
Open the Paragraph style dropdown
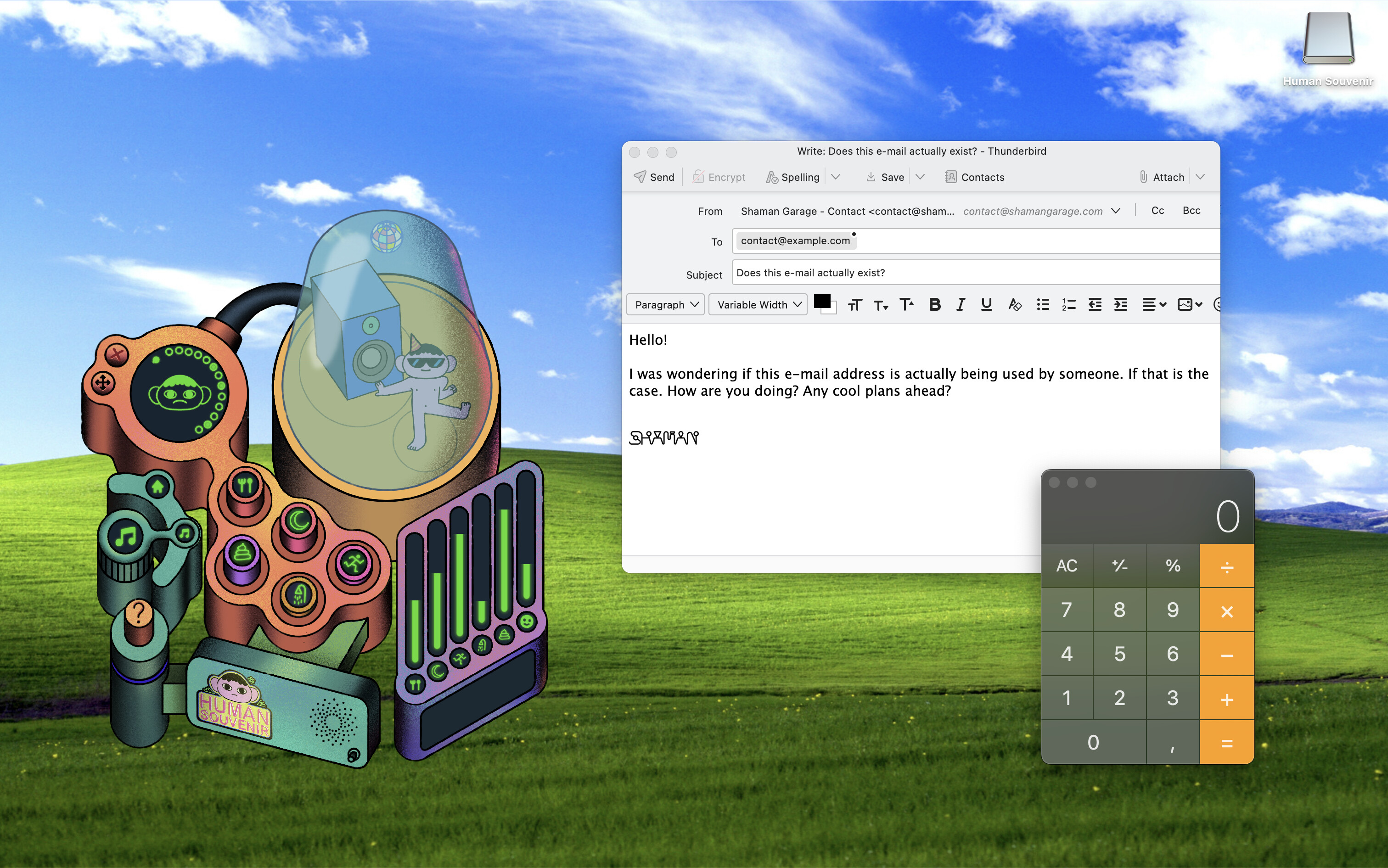coord(665,304)
